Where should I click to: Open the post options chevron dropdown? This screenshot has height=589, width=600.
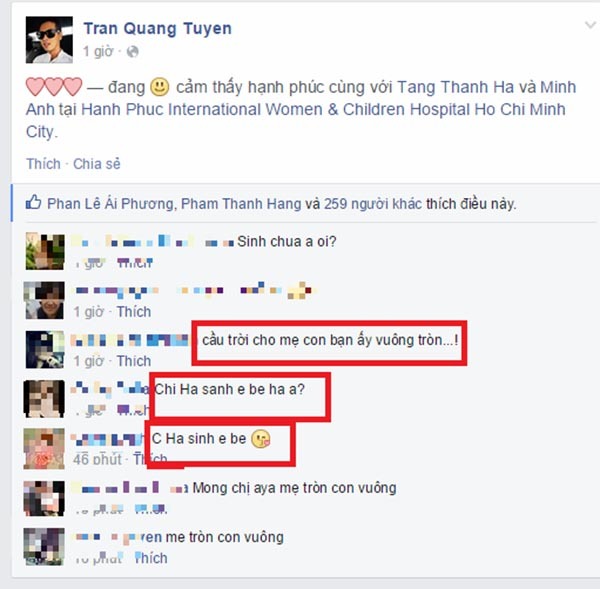click(590, 26)
